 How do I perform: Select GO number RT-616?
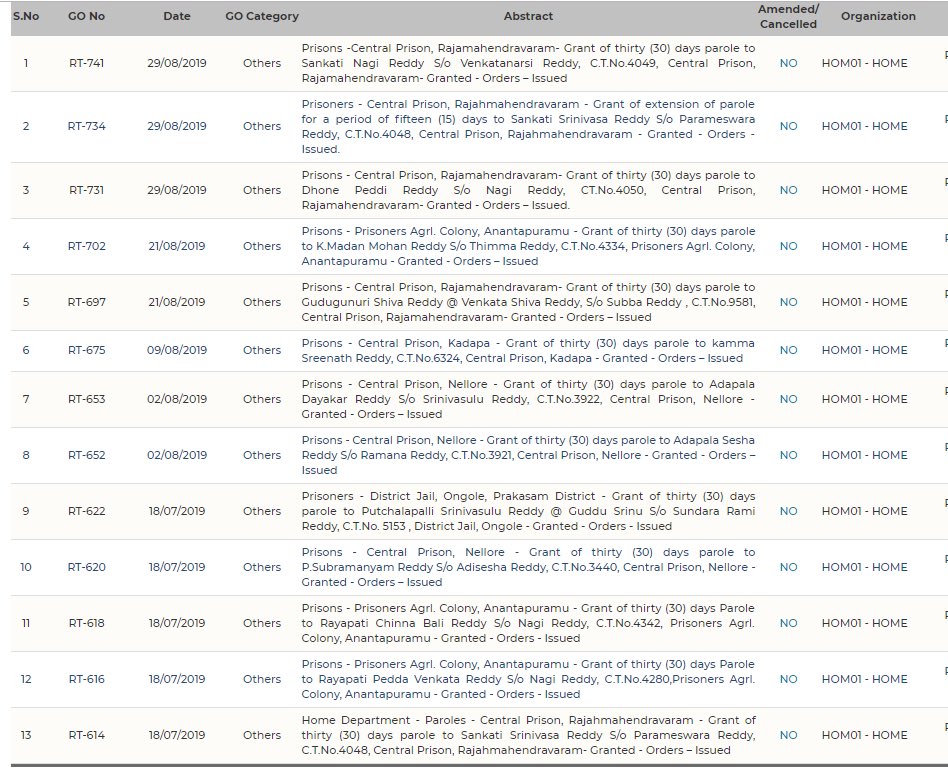(86, 679)
